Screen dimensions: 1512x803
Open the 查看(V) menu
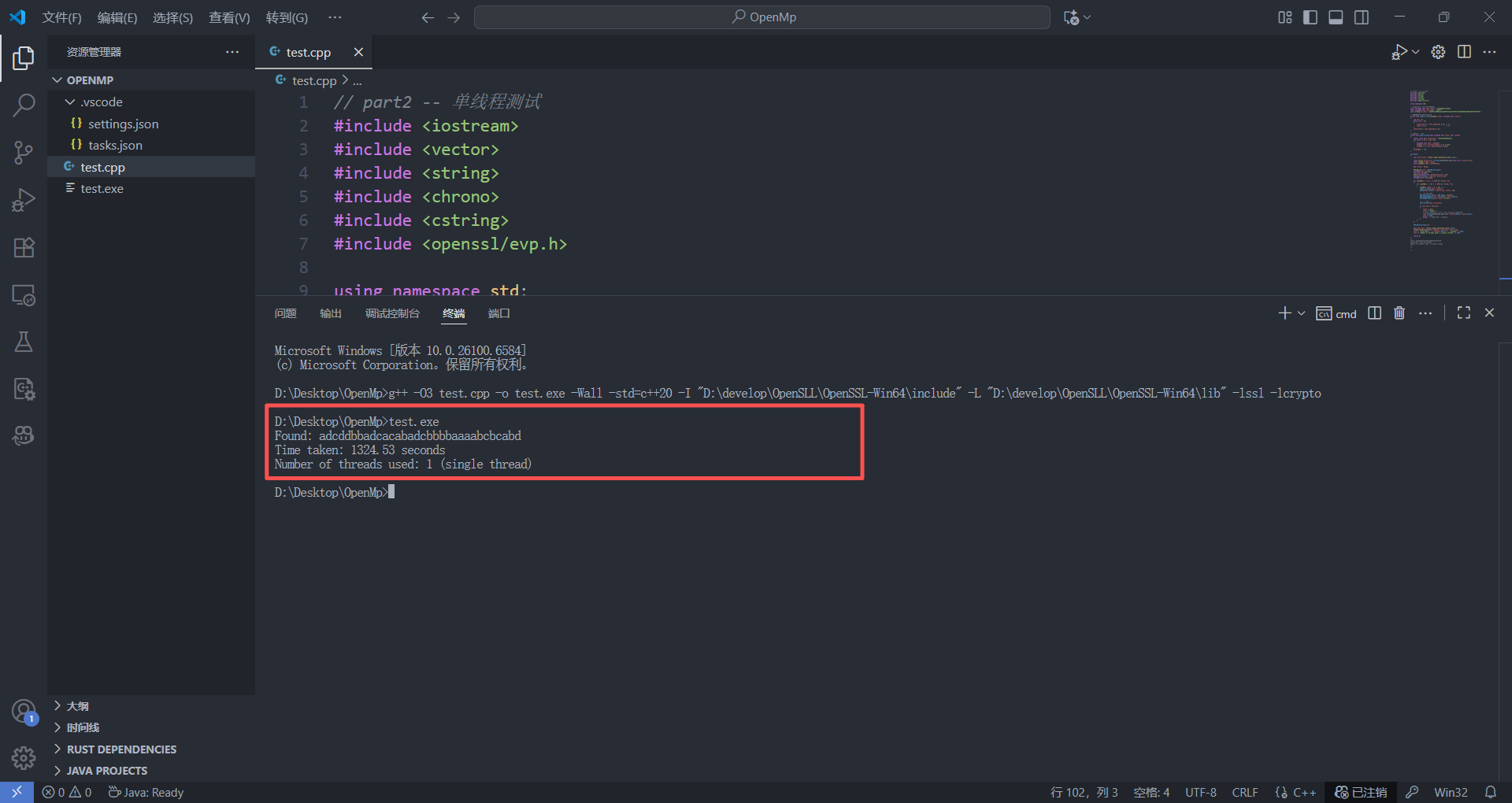click(229, 17)
